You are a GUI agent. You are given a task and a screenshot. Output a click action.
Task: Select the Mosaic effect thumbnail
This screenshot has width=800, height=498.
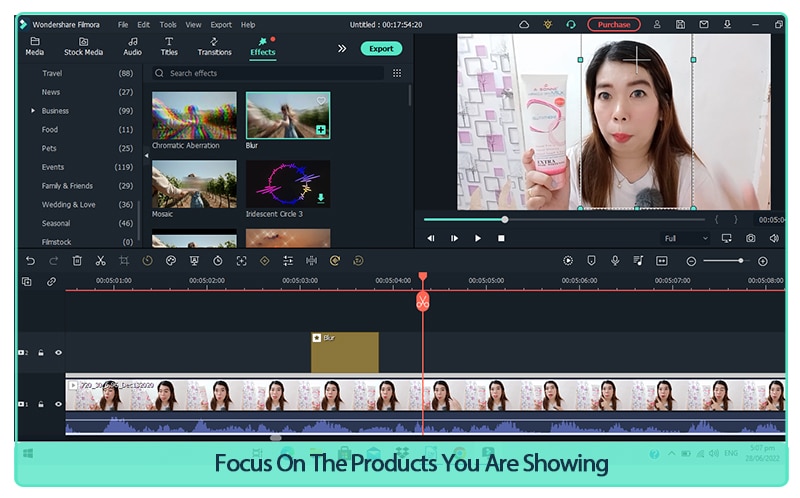pyautogui.click(x=194, y=184)
